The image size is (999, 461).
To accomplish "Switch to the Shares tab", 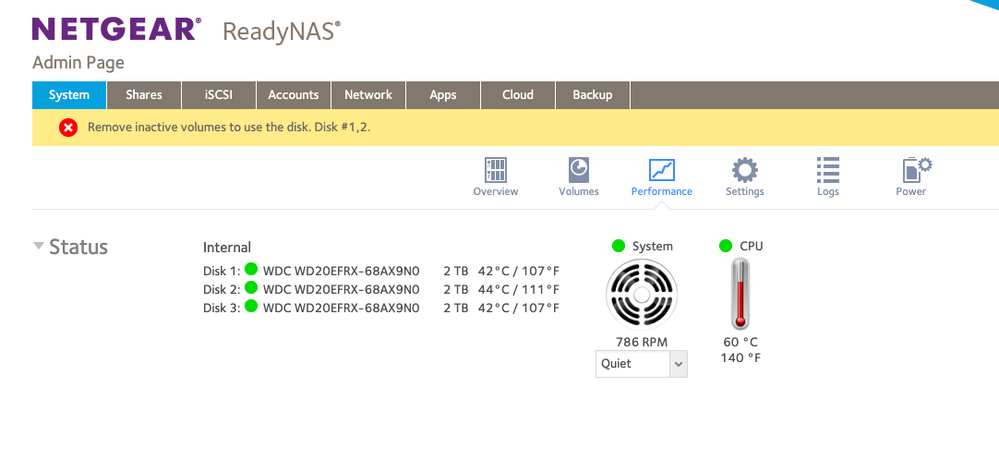I will [144, 95].
